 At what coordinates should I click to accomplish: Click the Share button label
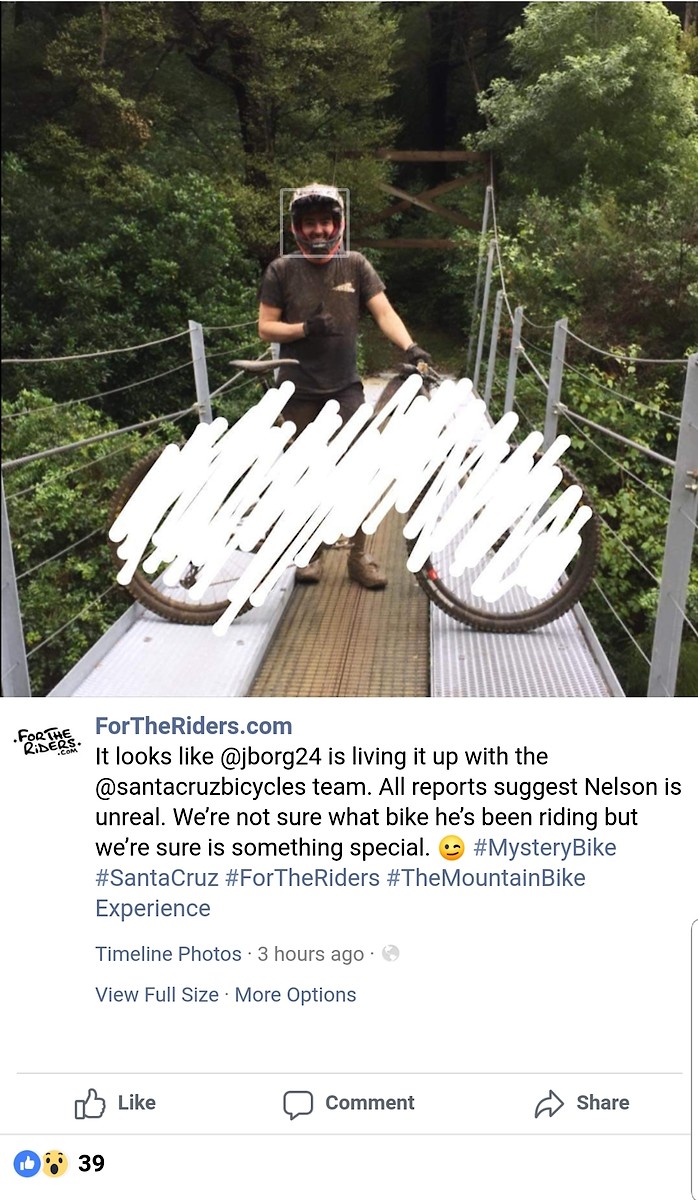[x=603, y=1103]
